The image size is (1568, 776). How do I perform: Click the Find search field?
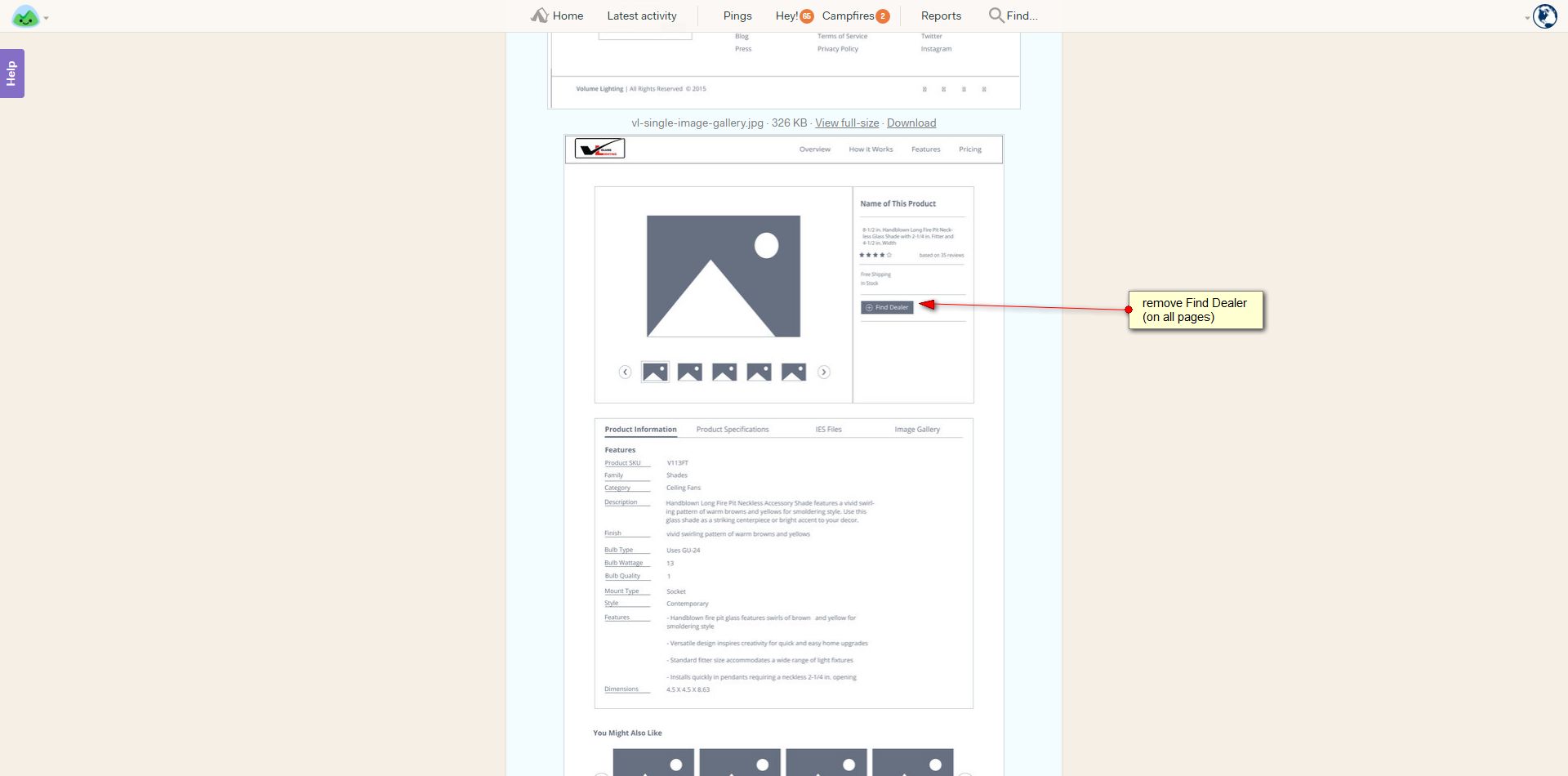click(1013, 16)
